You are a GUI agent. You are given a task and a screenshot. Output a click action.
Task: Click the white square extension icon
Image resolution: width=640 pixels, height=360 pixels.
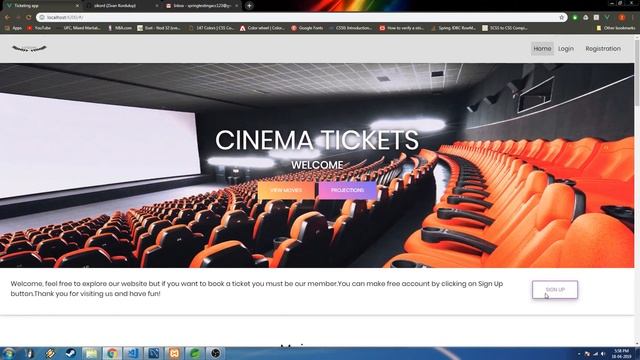[596, 17]
